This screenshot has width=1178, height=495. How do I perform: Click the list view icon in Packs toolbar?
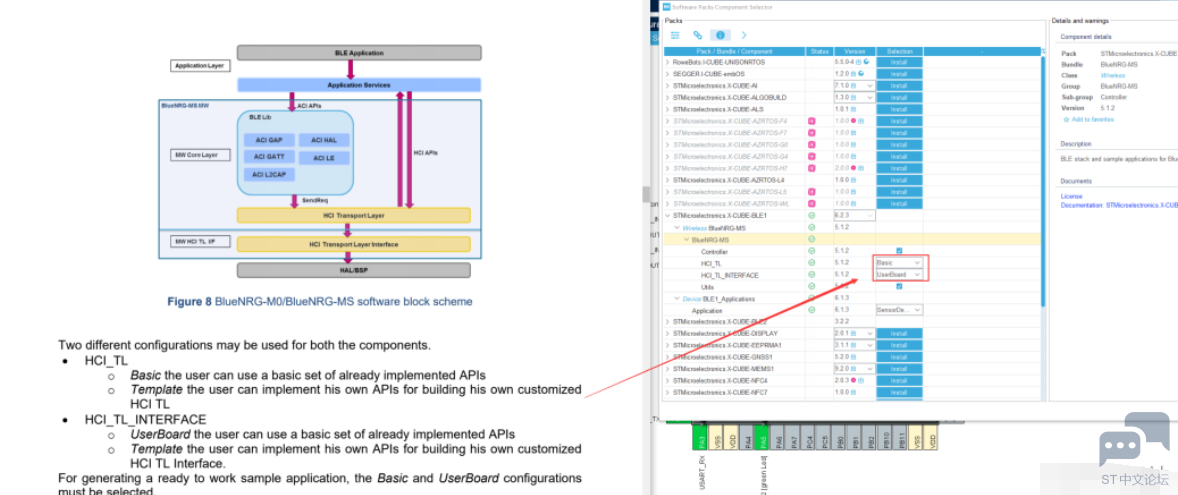(675, 35)
